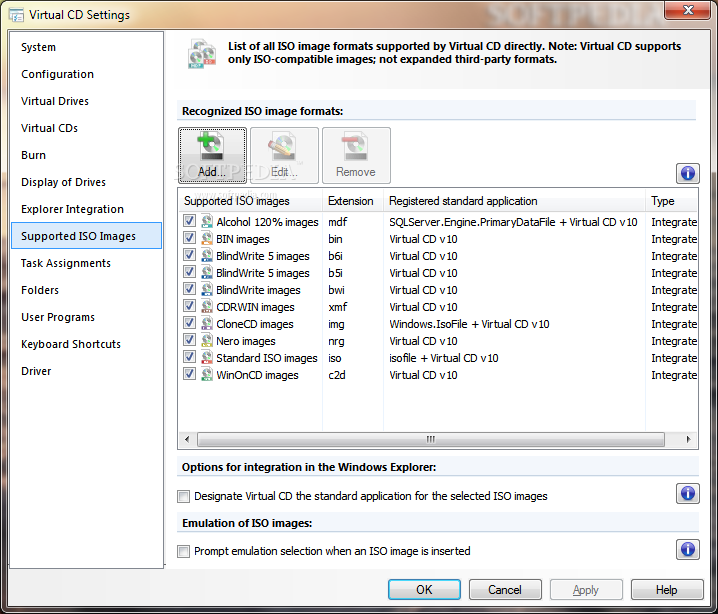Viewport: 718px width, 614px height.
Task: Uncheck BIN images checkbox
Action: pyautogui.click(x=189, y=238)
